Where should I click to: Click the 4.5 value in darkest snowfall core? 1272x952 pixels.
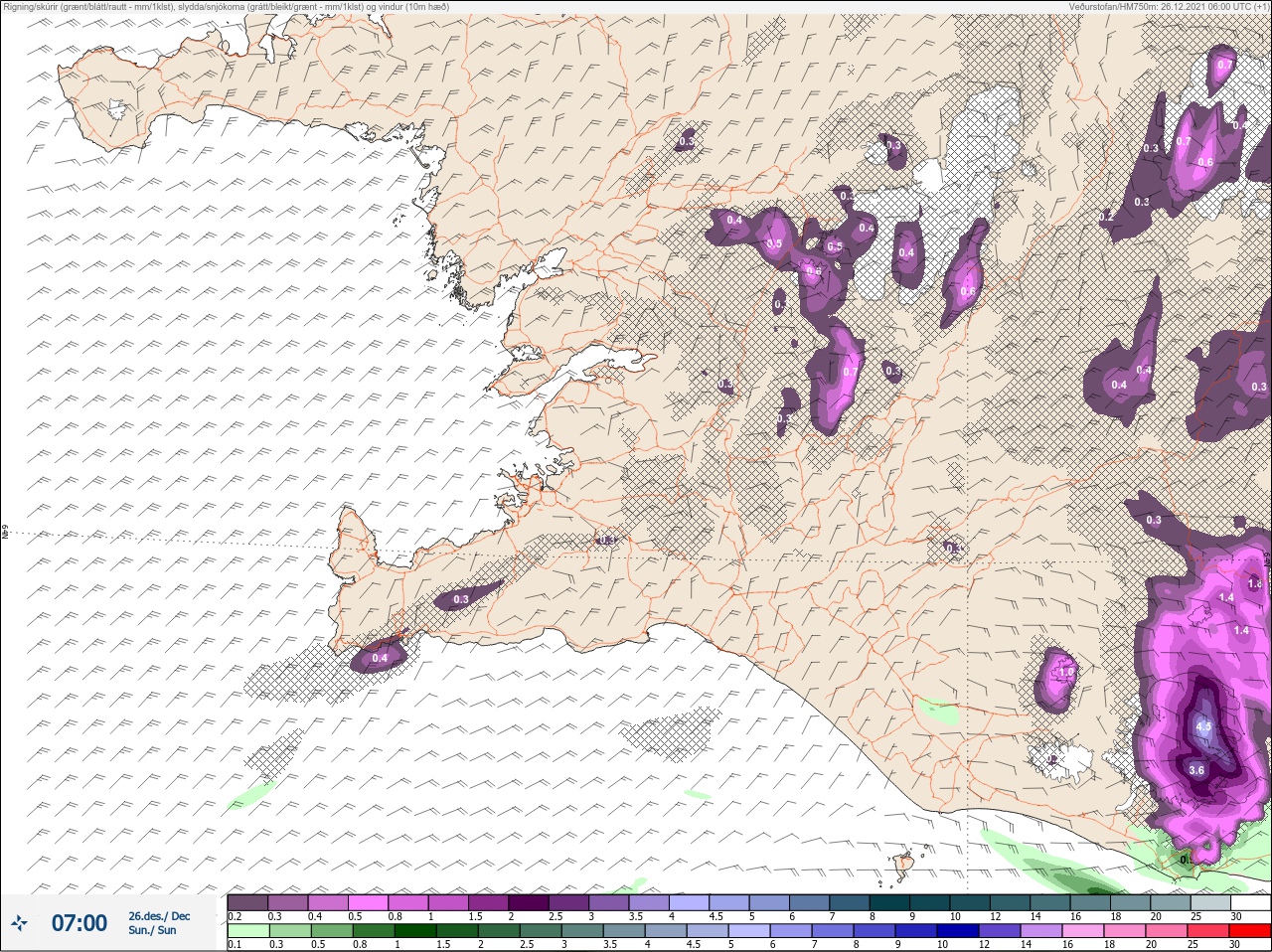click(x=1203, y=726)
